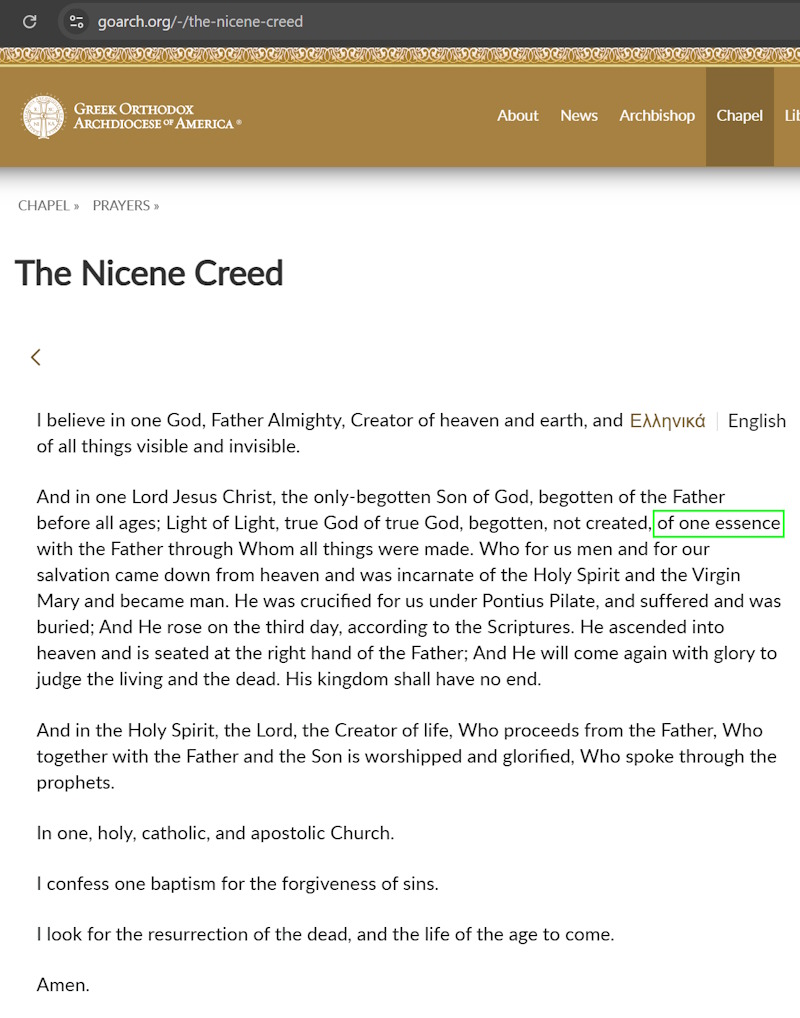Click the Greek Orthodox Archdiocese of America title
800x1018 pixels.
(157, 116)
